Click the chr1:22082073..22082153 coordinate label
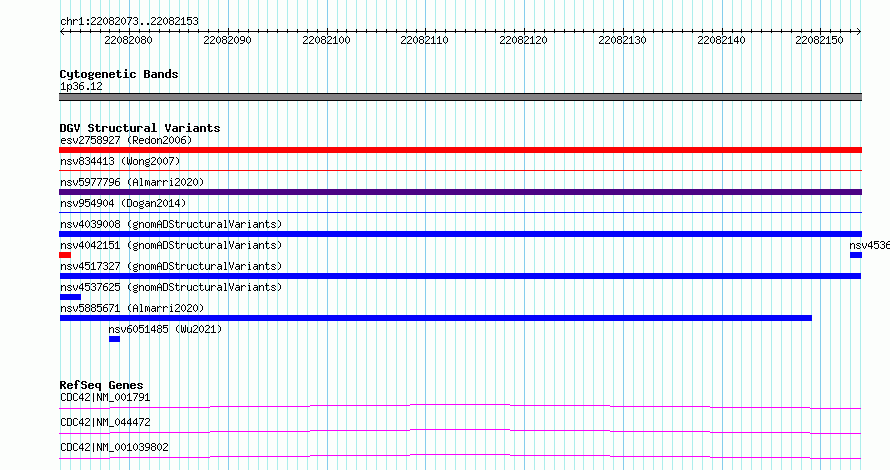The image size is (890, 470). click(x=129, y=22)
